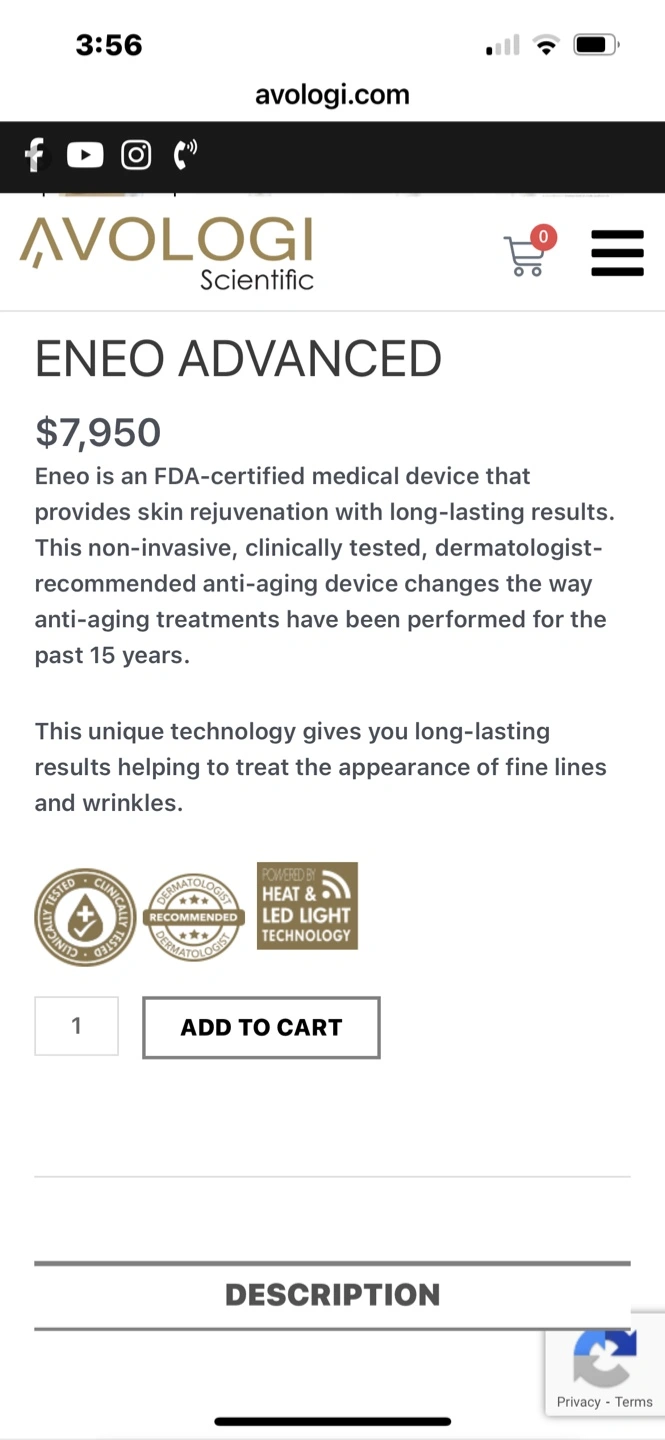Open the reCAPTCHA Privacy link
The height and width of the screenshot is (1440, 665).
tap(579, 1402)
